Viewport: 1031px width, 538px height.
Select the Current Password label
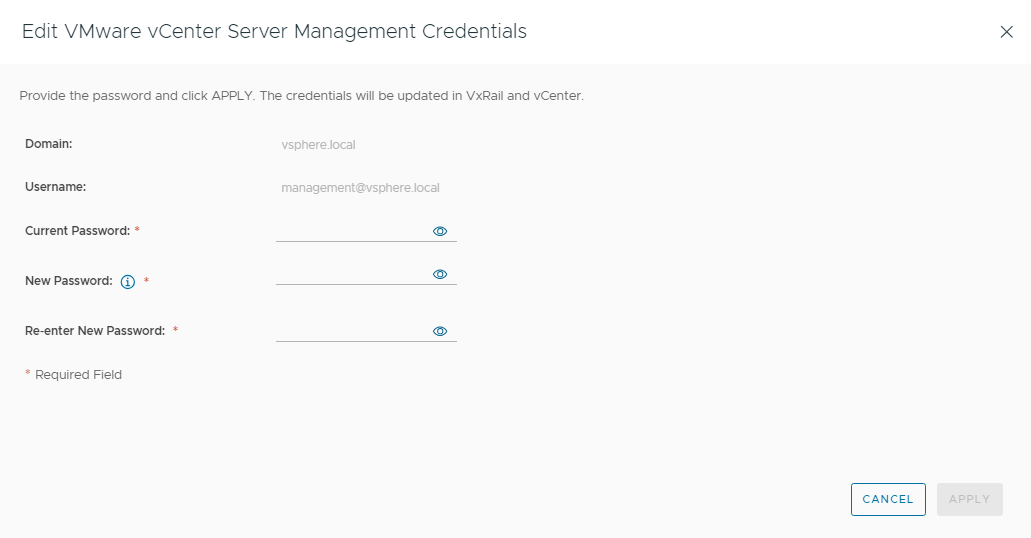(x=78, y=231)
